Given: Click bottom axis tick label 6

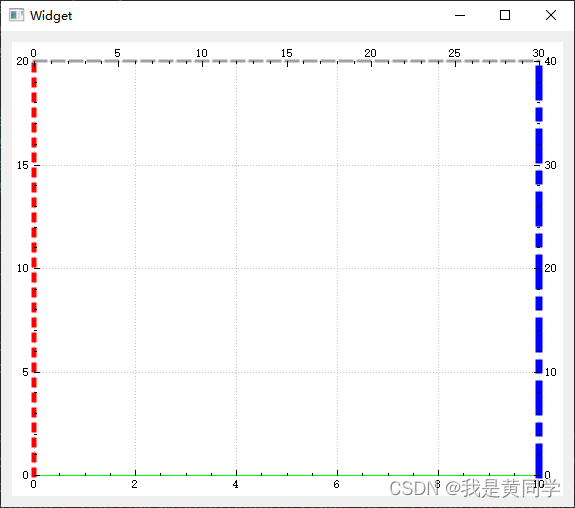Looking at the screenshot, I should click(337, 485).
